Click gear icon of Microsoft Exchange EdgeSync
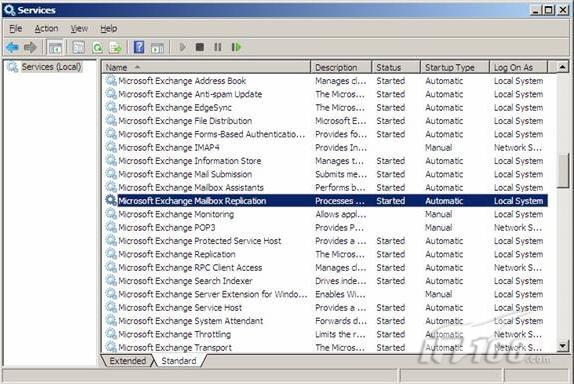Screen dimensions: 574x384 tap(111, 107)
